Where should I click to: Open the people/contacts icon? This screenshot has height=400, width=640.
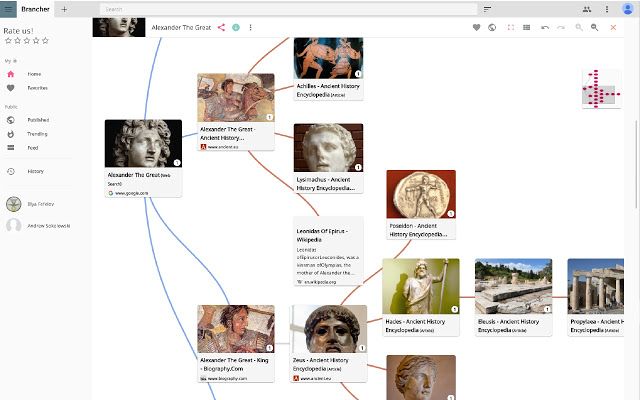(587, 9)
